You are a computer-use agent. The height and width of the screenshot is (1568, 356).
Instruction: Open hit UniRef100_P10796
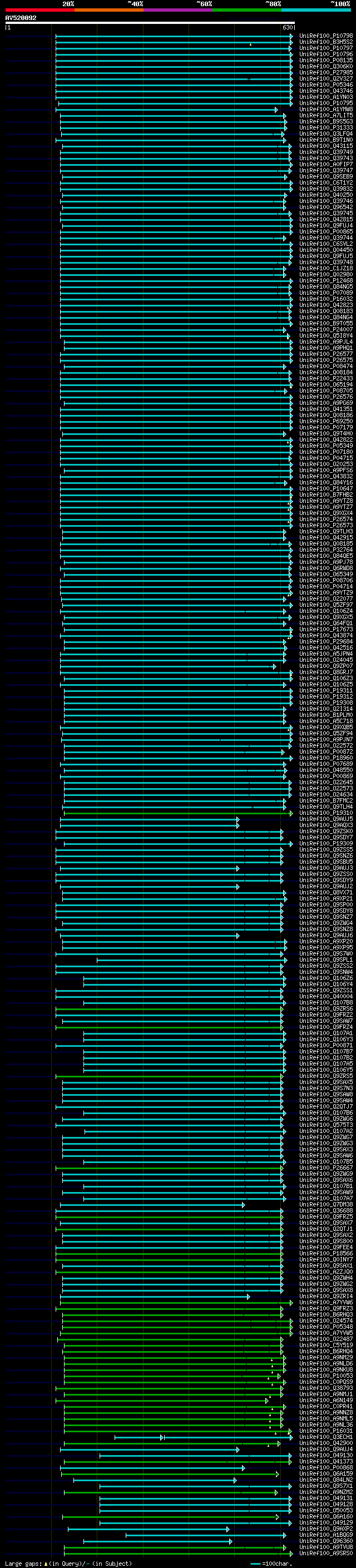326,54
